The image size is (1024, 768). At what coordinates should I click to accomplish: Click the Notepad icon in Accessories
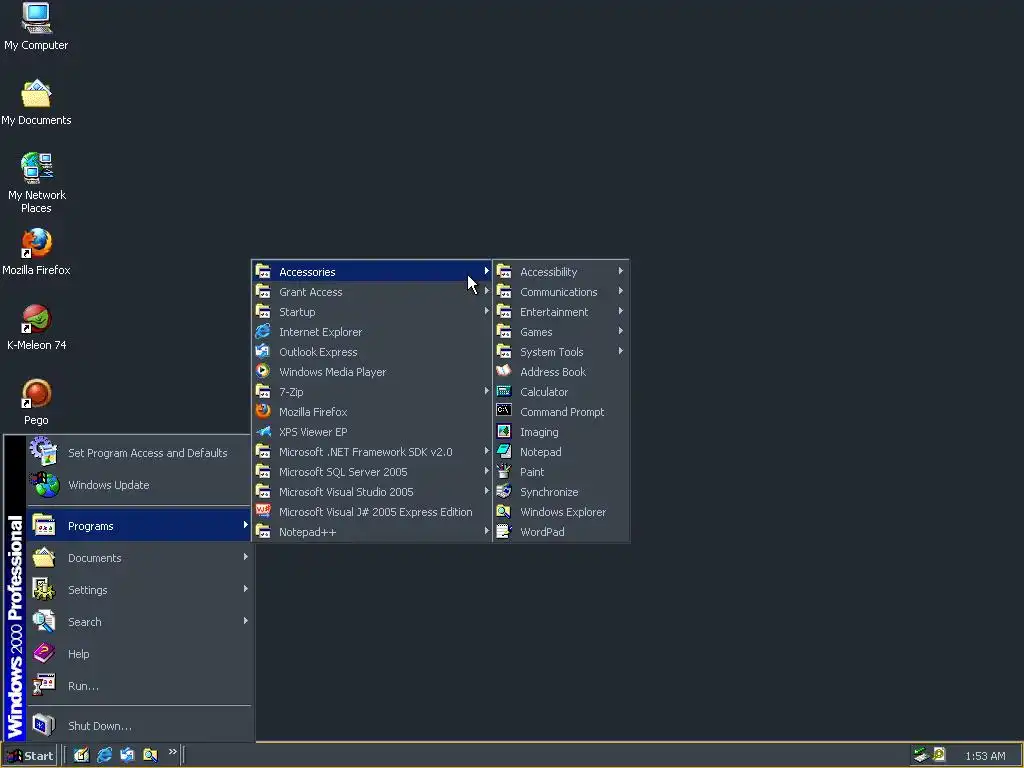[x=504, y=451]
